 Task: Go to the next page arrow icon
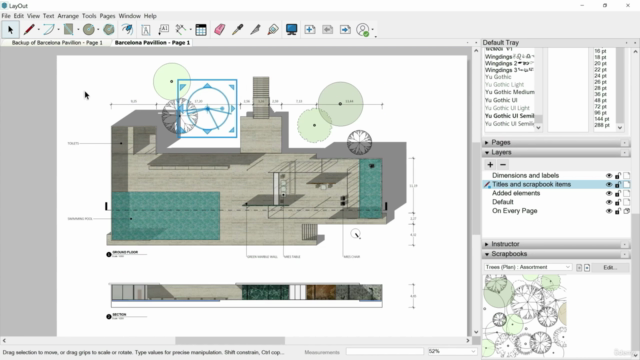pyautogui.click(x=345, y=29)
